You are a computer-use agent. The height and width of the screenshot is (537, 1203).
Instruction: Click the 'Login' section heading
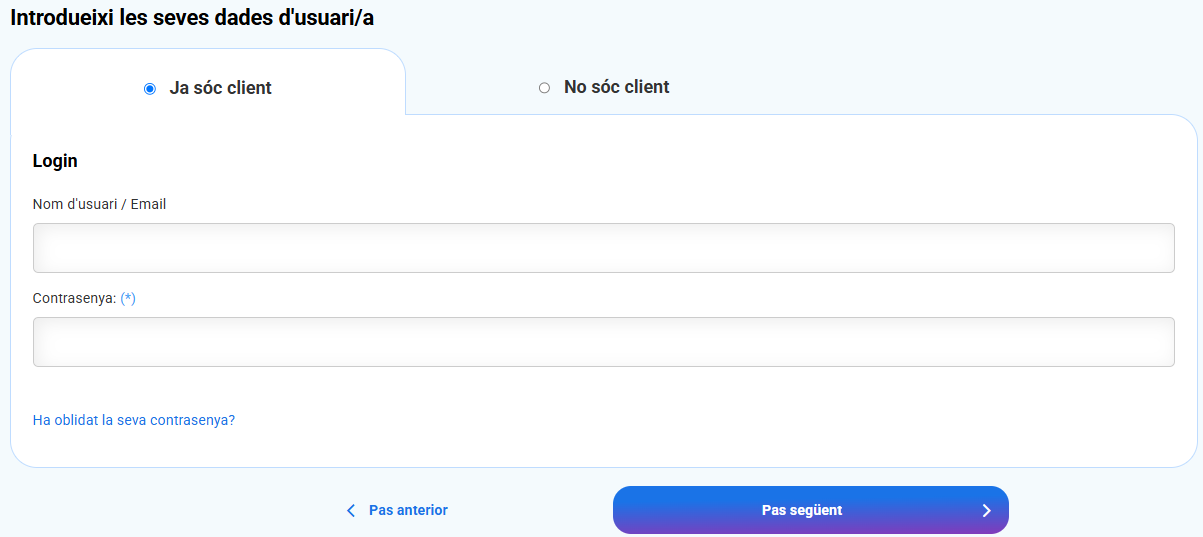coord(55,161)
